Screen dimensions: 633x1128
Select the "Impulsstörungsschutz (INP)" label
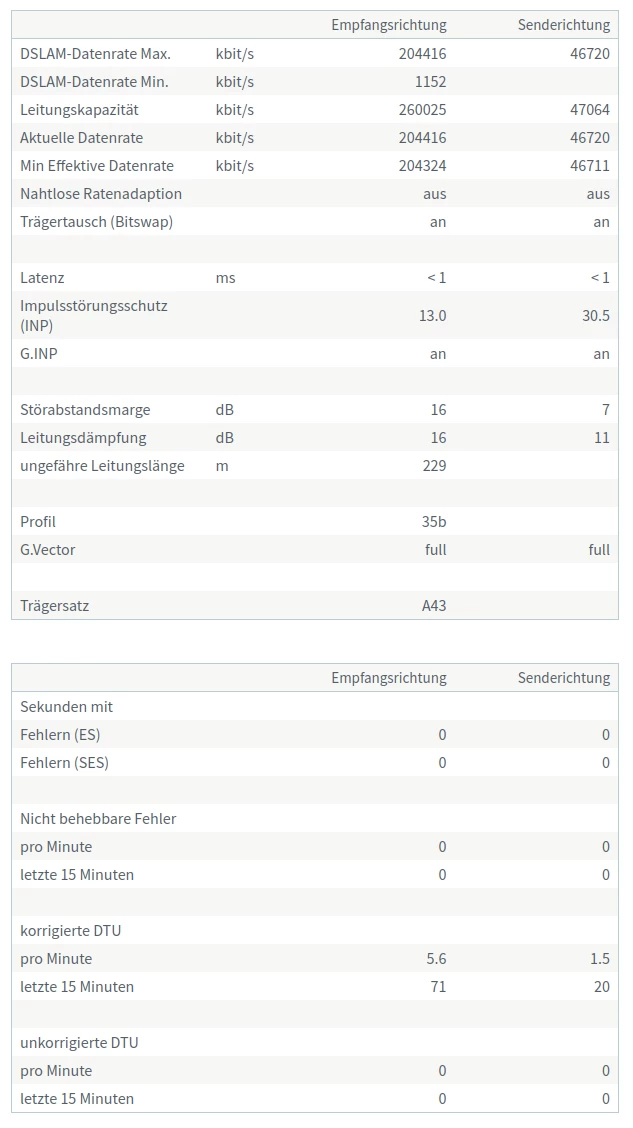click(x=94, y=315)
